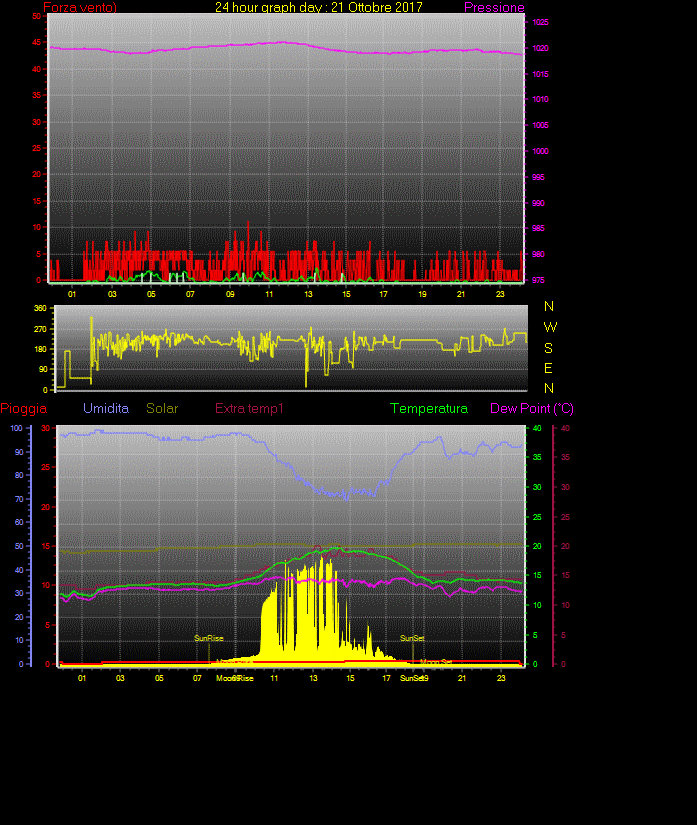Select the "1020" pressure axis value
697x825 pixels.
coord(540,48)
